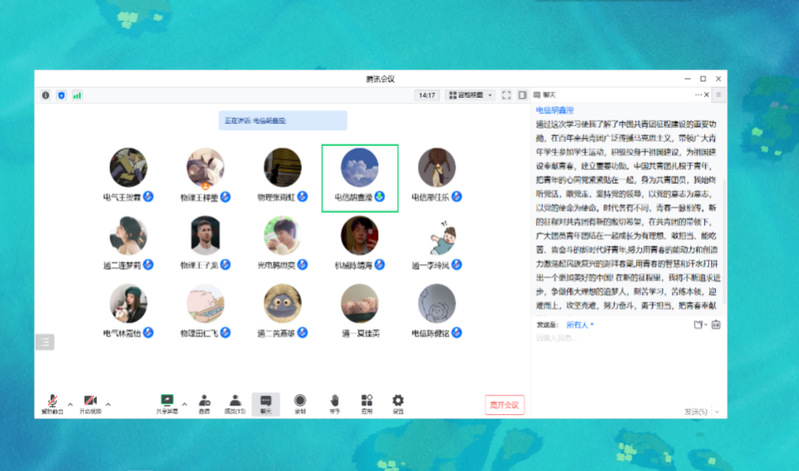Toggle the Chat panel button in toolbar
799x471 pixels.
click(266, 400)
